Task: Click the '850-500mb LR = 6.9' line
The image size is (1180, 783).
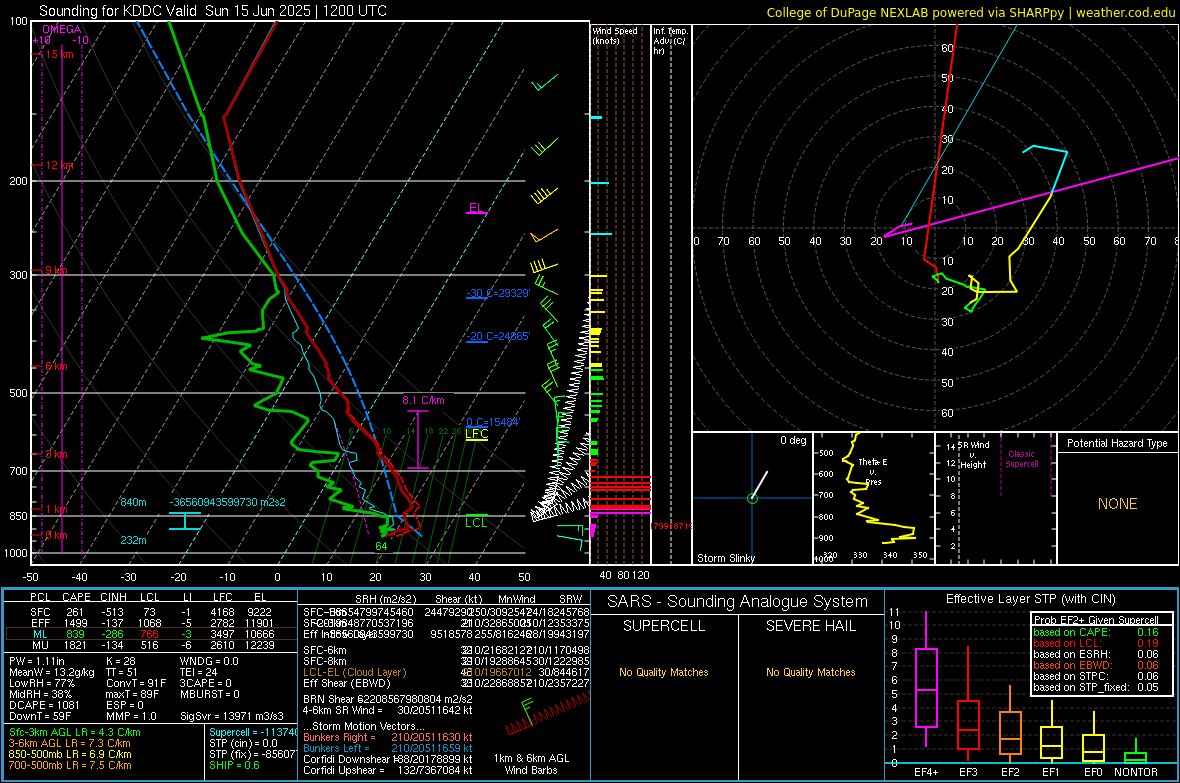Action: [70, 754]
